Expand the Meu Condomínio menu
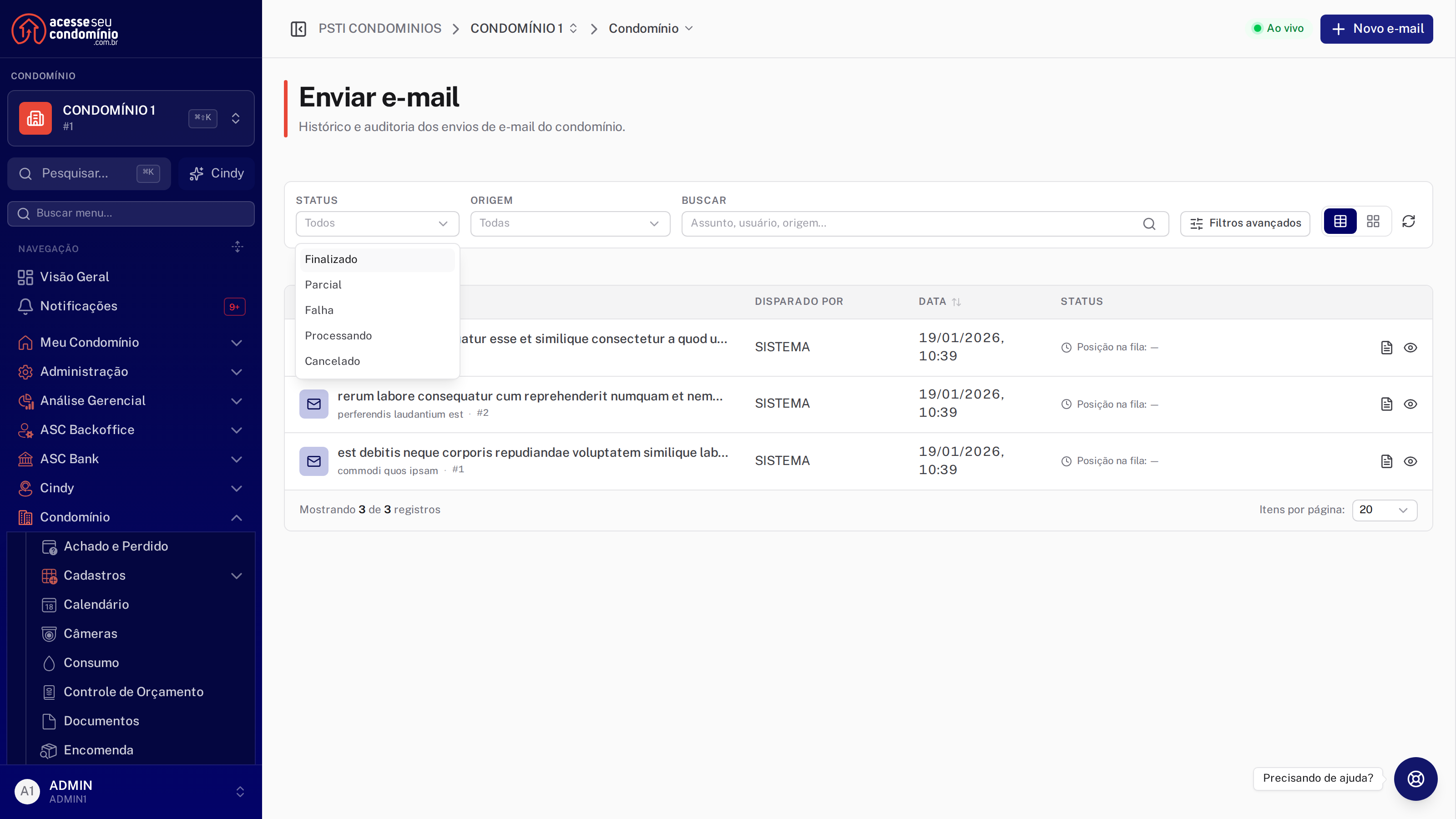The image size is (1456, 819). pos(131,343)
